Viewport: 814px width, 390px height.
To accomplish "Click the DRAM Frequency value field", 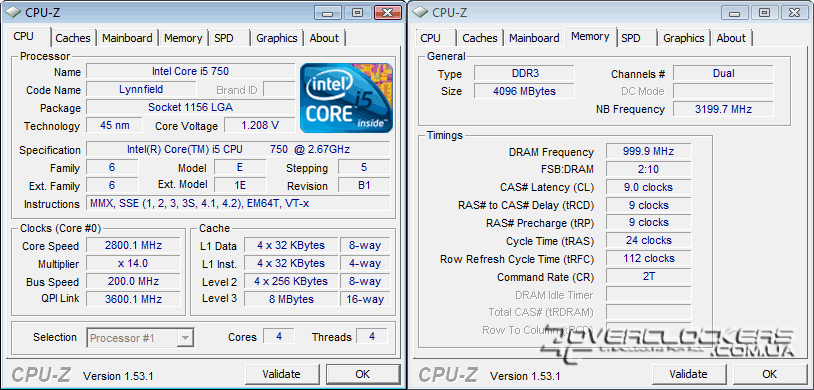I will [648, 152].
